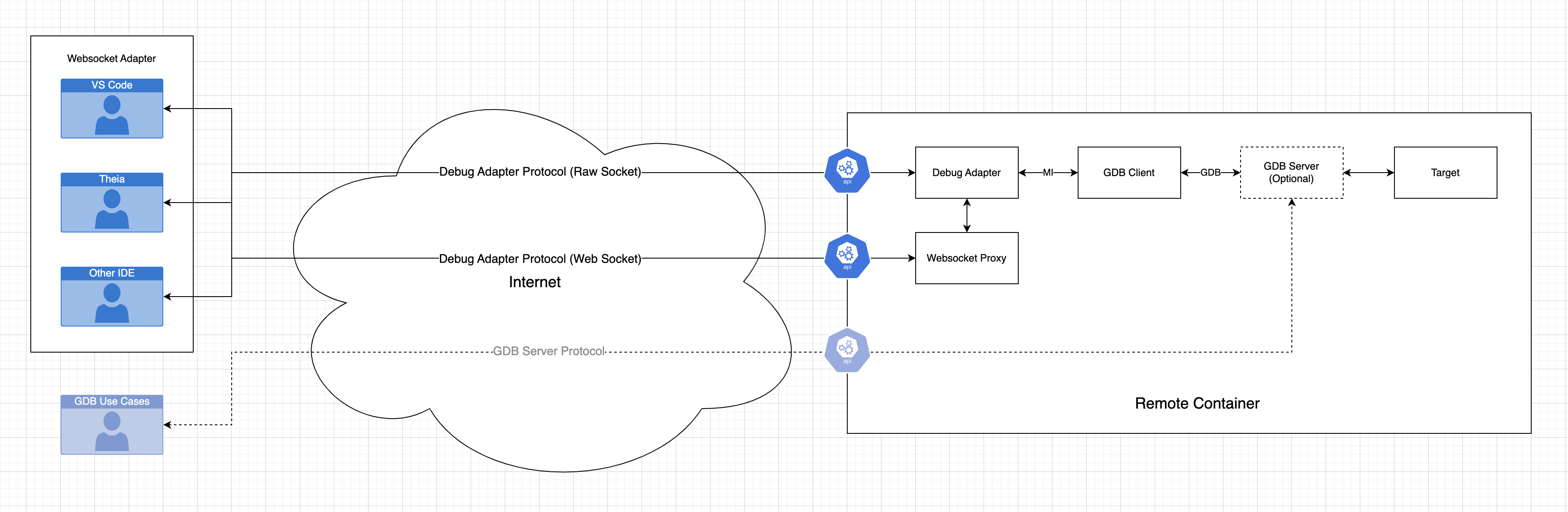Click the Target box
Image resolution: width=1568 pixels, height=512 pixels.
pos(1445,172)
